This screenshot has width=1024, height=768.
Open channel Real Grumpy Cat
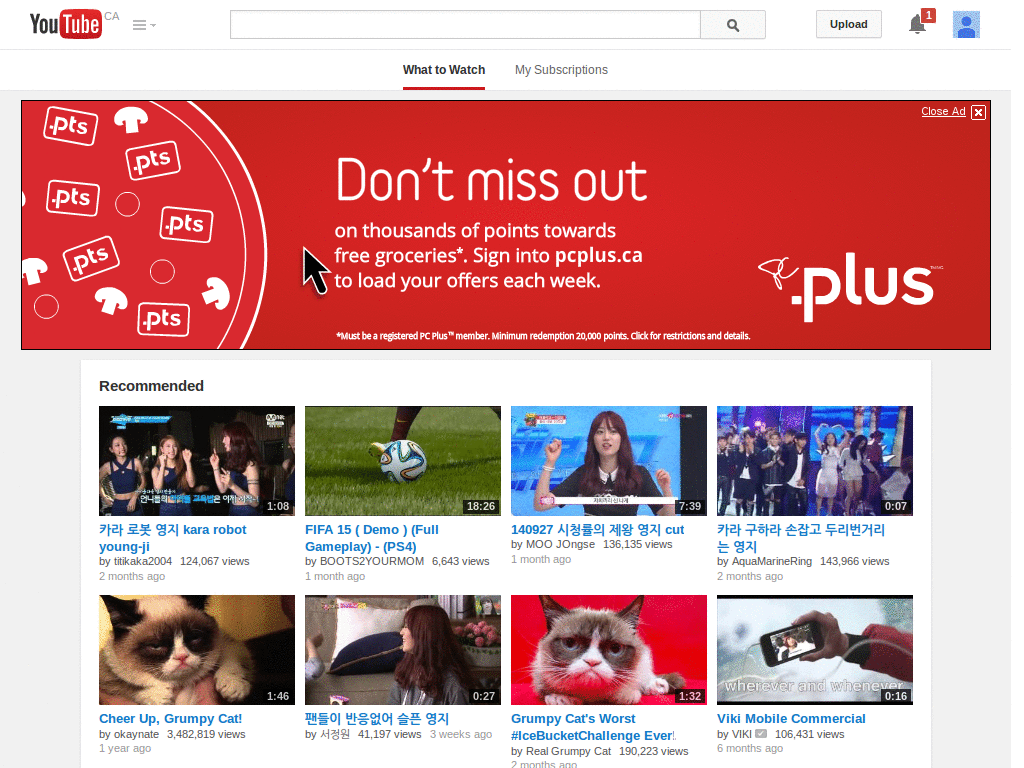[x=568, y=751]
